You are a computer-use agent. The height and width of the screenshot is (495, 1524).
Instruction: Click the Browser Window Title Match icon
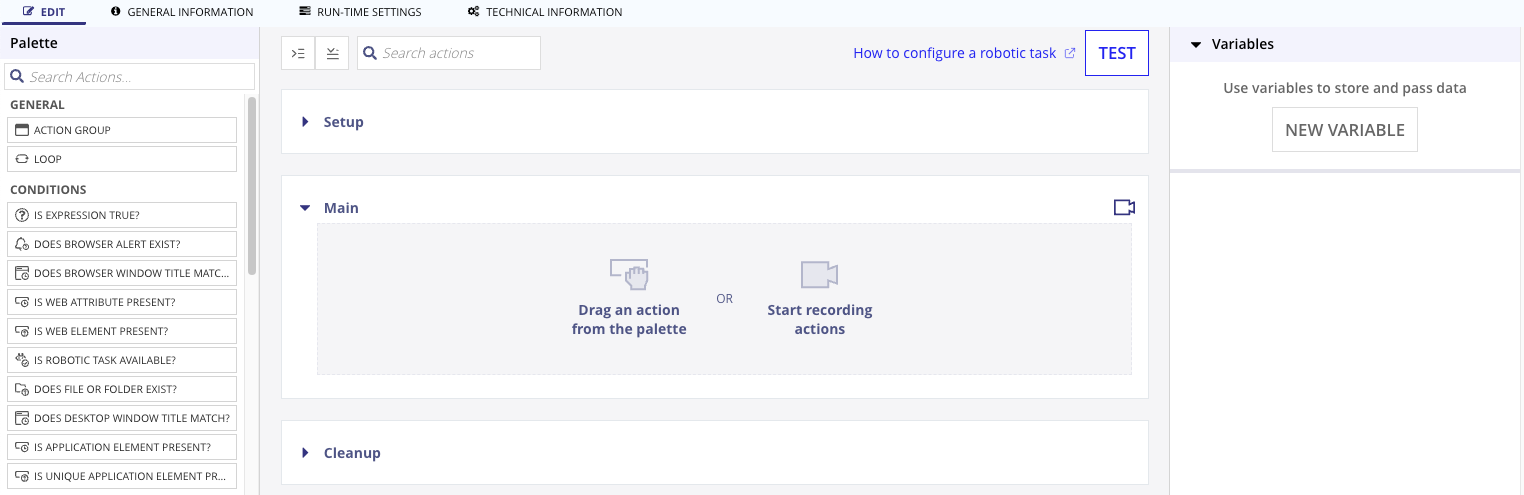22,273
